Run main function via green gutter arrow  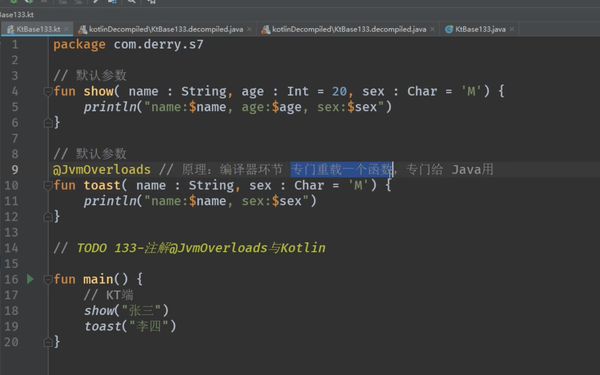pyautogui.click(x=30, y=279)
